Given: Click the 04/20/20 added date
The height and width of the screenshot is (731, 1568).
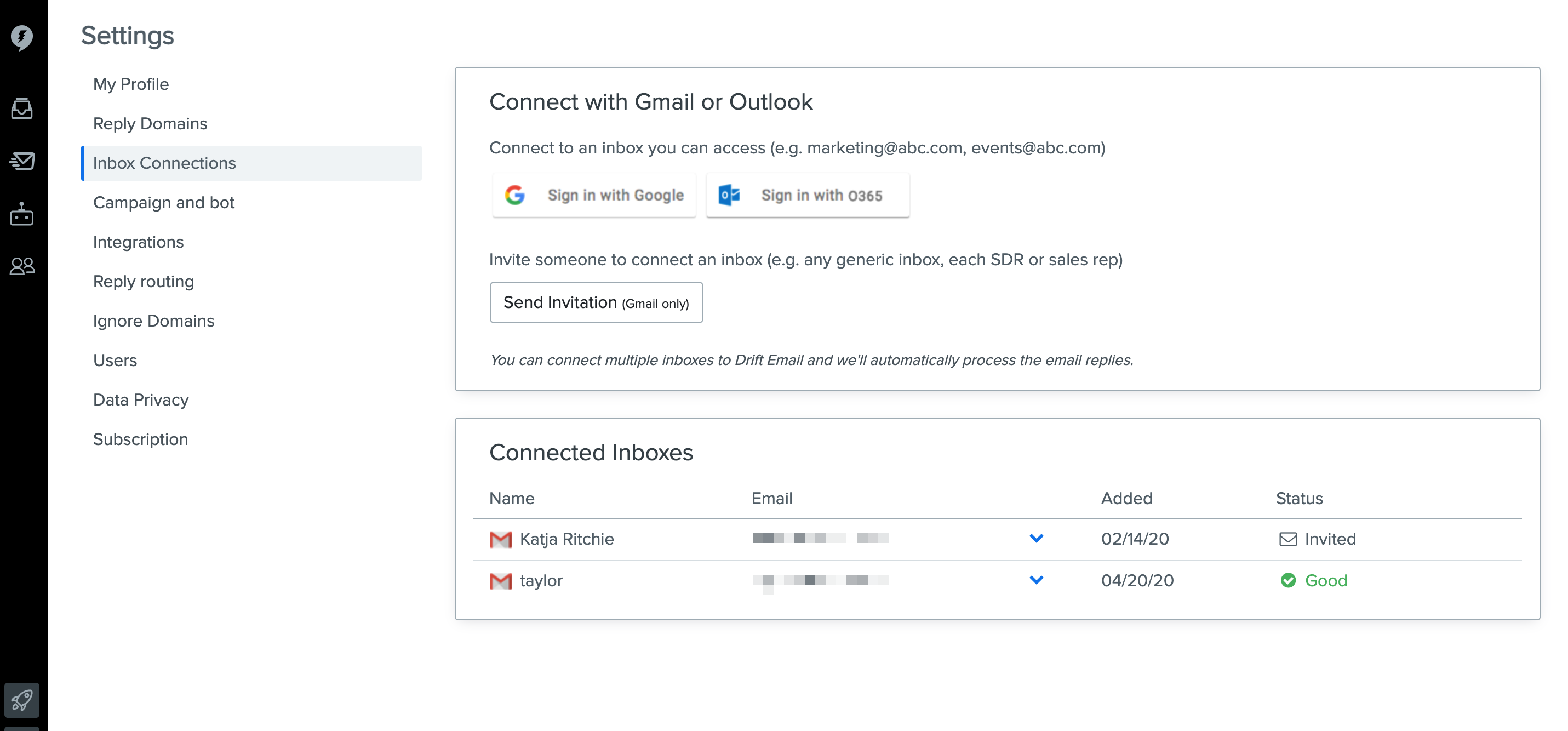Looking at the screenshot, I should [x=1138, y=581].
